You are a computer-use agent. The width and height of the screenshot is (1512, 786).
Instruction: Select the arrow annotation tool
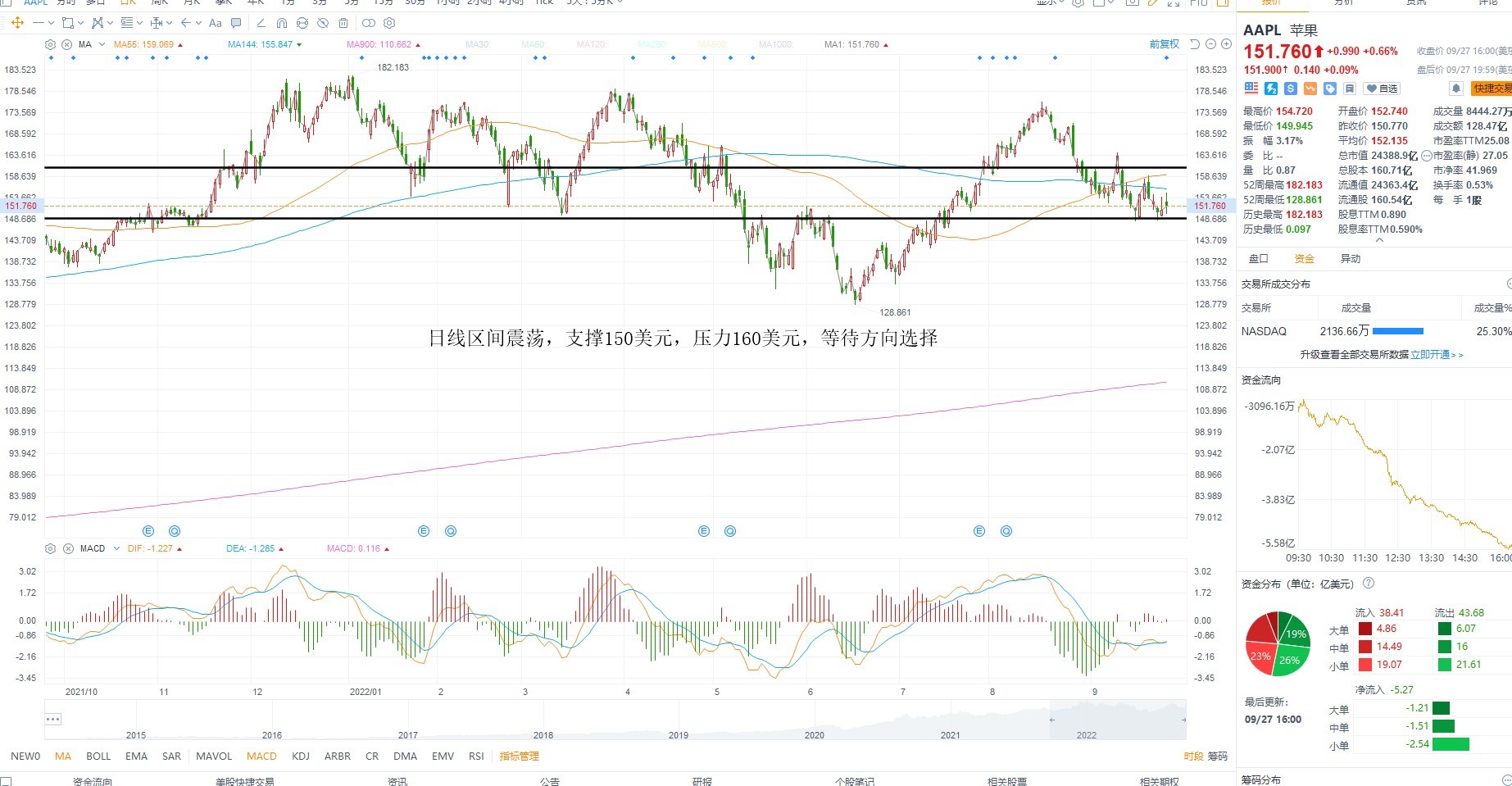[x=186, y=23]
